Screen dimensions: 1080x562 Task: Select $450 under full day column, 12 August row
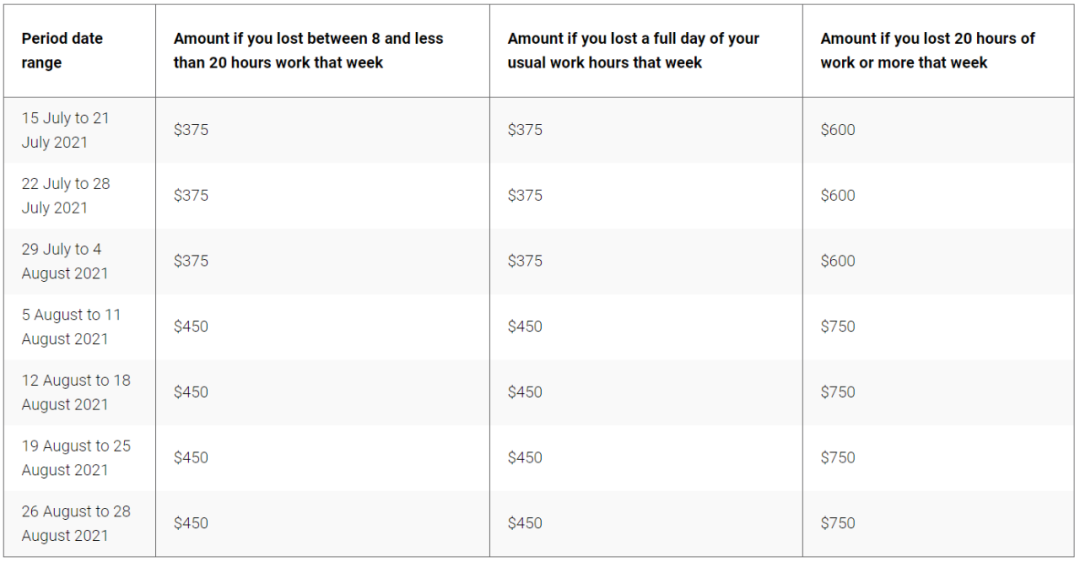[525, 392]
